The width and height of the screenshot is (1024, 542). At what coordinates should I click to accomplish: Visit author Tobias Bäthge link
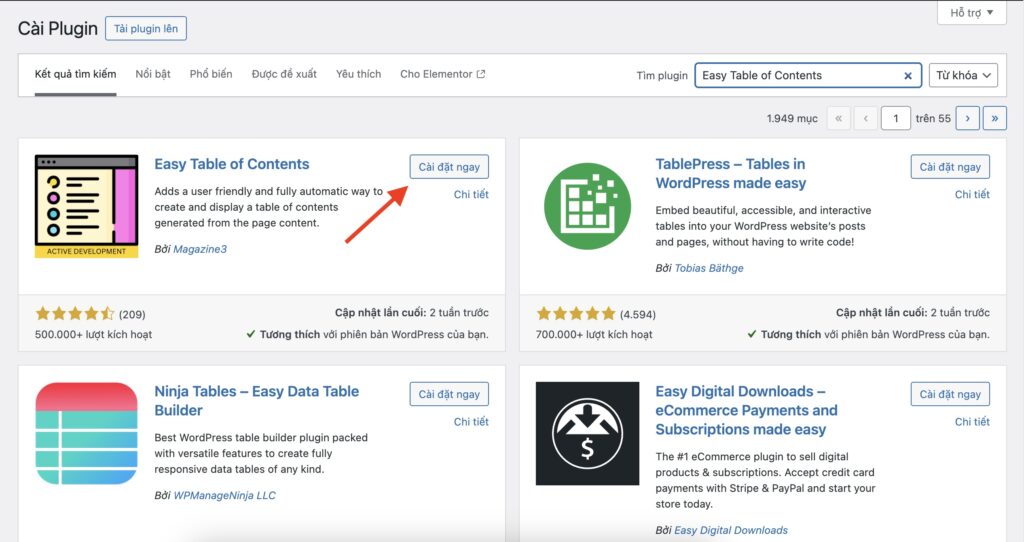click(x=709, y=268)
